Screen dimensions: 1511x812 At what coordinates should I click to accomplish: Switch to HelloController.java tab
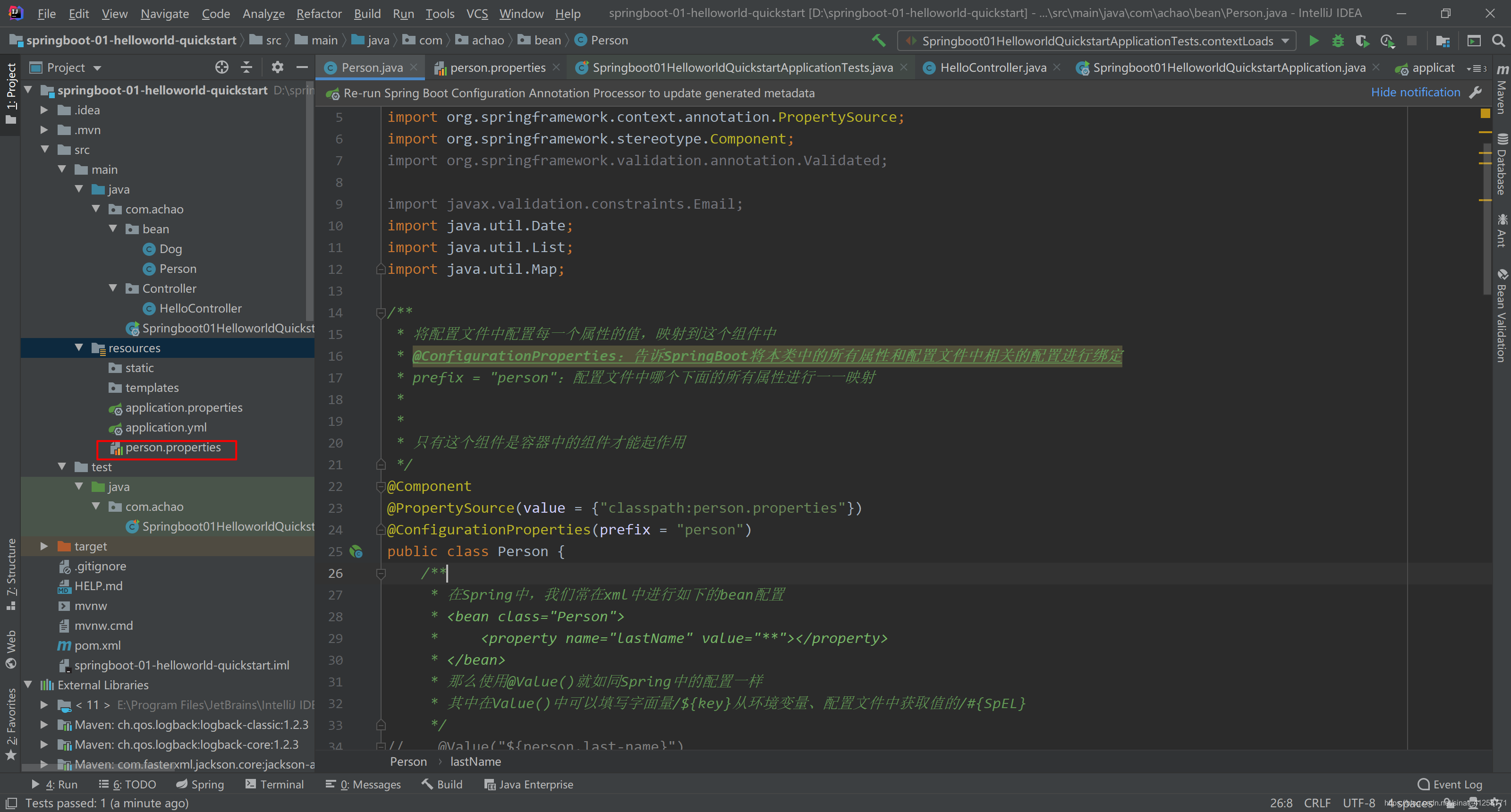993,68
